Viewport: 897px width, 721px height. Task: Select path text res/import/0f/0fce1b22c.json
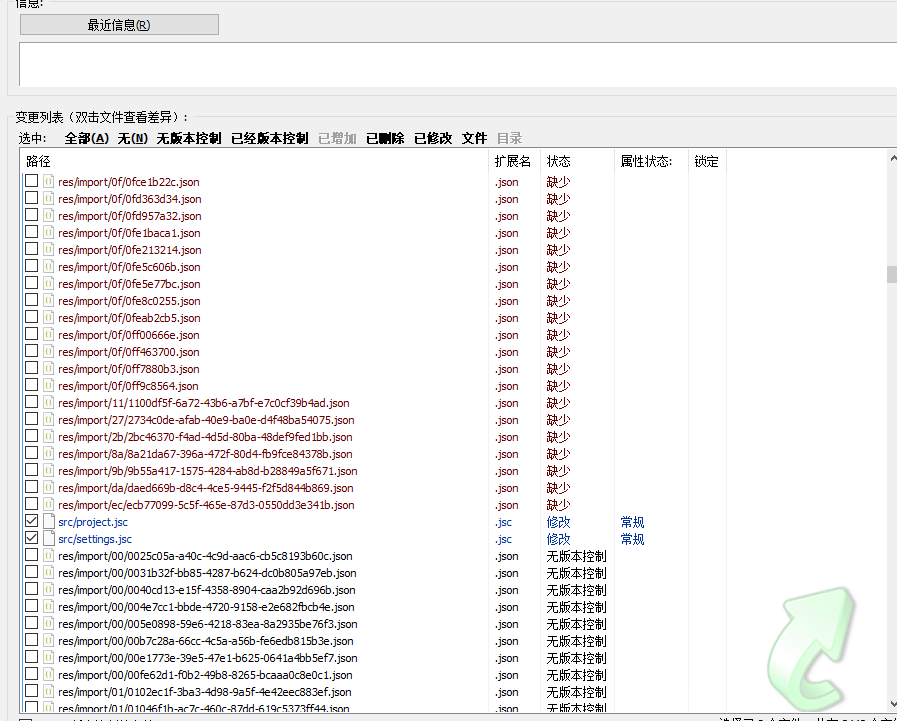(x=129, y=182)
